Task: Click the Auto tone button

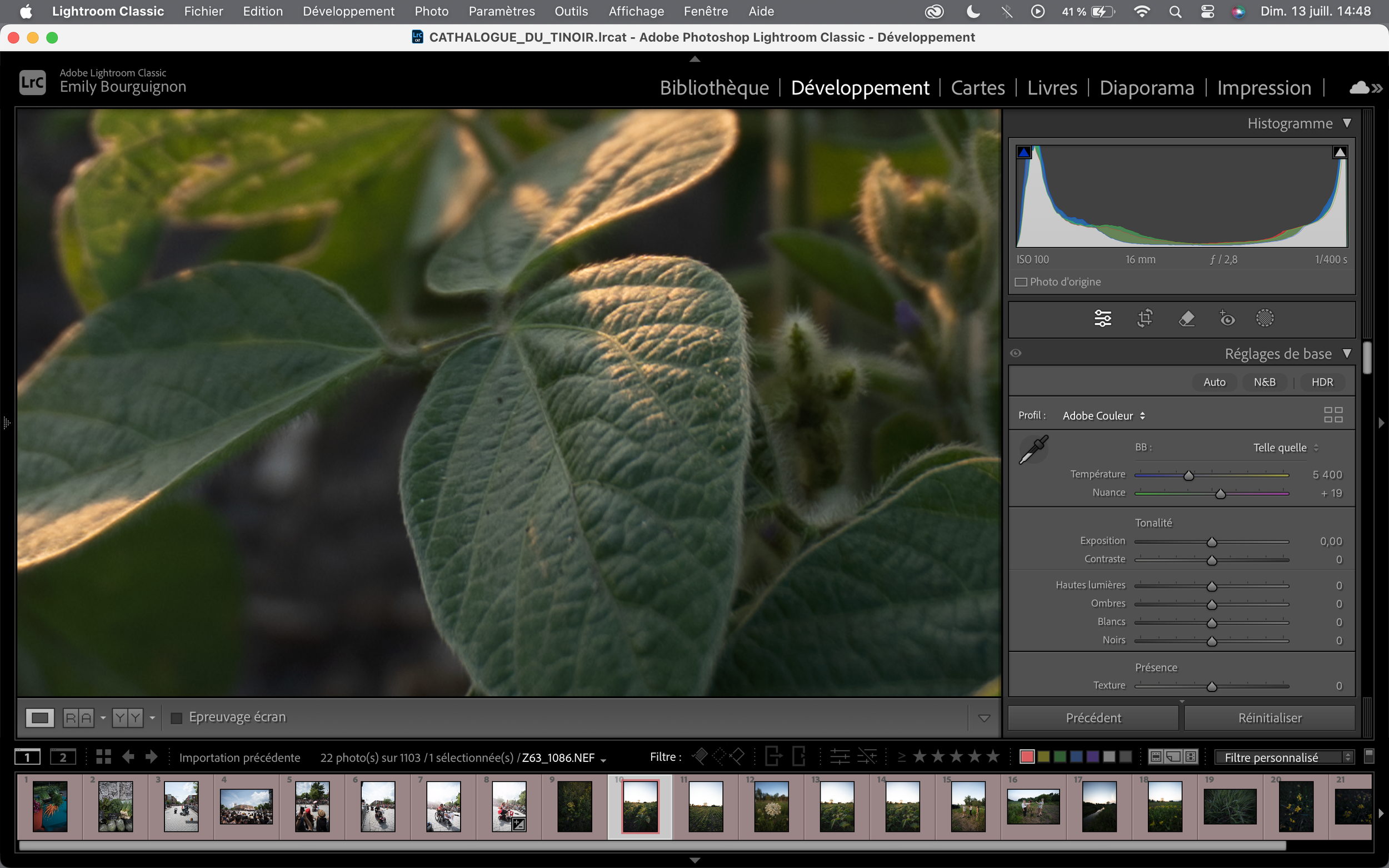Action: (x=1214, y=382)
